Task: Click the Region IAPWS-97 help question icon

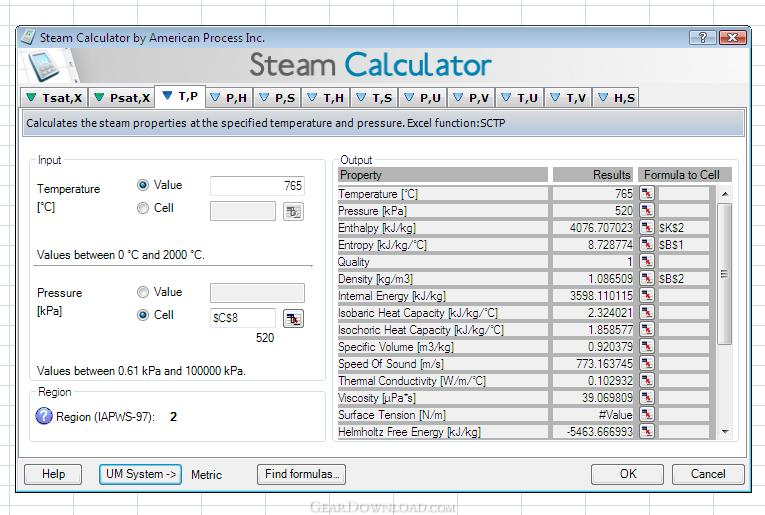Action: pyautogui.click(x=44, y=416)
